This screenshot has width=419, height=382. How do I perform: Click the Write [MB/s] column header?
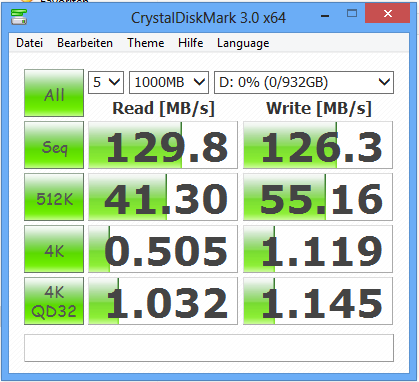click(x=319, y=108)
